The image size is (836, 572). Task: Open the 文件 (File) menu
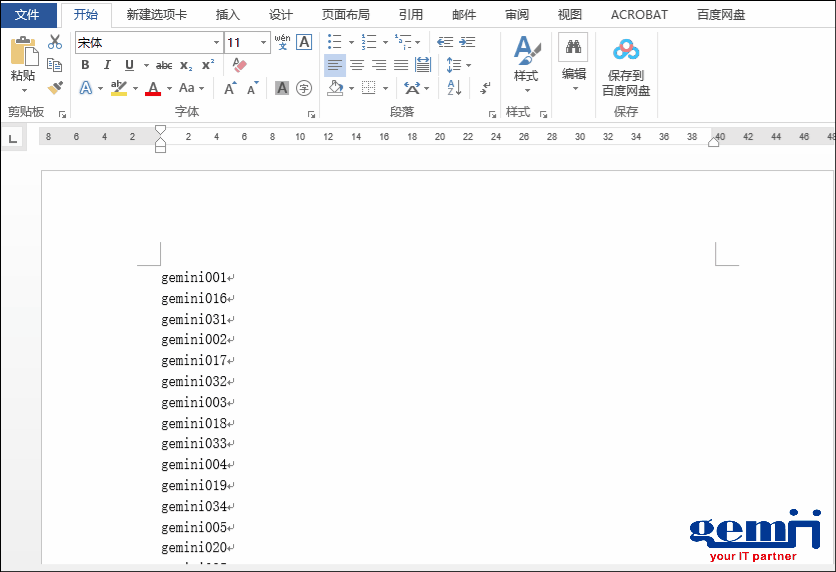[x=27, y=15]
